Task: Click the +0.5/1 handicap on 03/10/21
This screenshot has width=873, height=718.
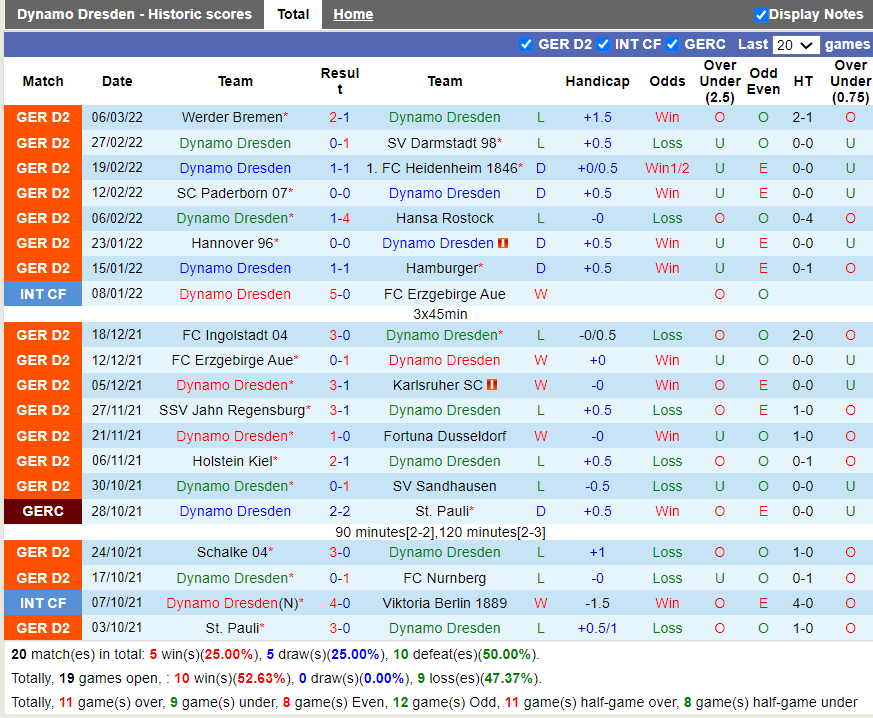Action: 597,628
